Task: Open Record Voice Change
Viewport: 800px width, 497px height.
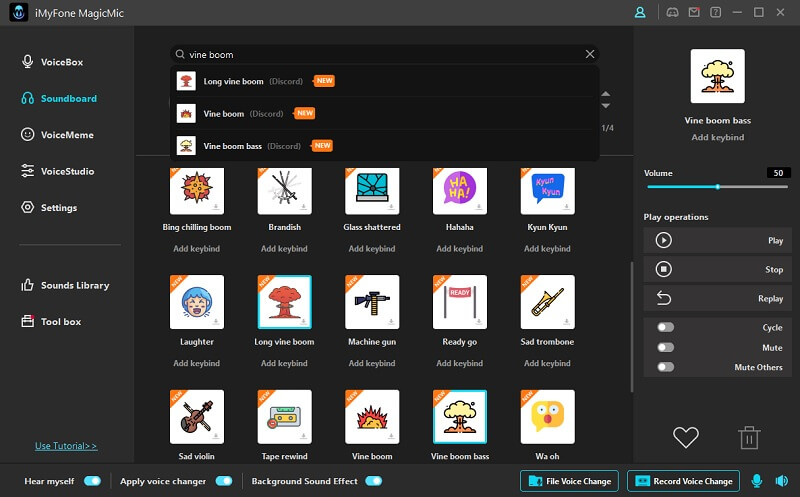Action: click(683, 481)
